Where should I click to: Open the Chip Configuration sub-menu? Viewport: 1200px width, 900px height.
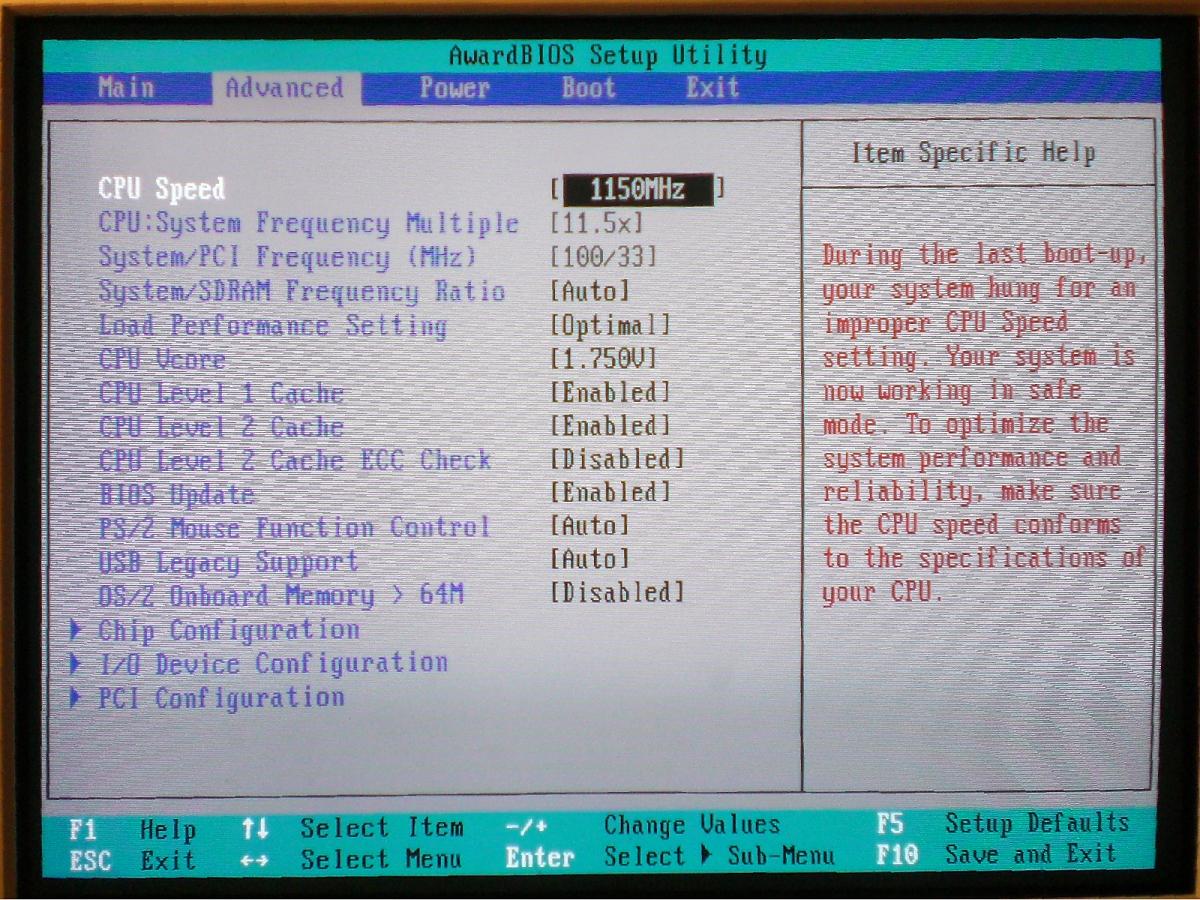pyautogui.click(x=229, y=631)
